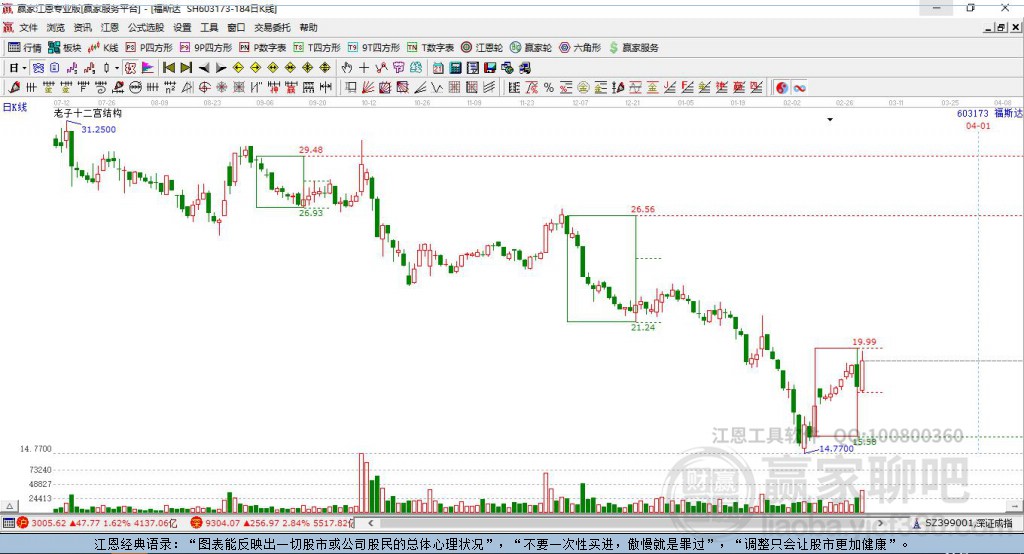This screenshot has height=554, width=1024.
Task: Restore the inner document window
Action: coord(1001,27)
